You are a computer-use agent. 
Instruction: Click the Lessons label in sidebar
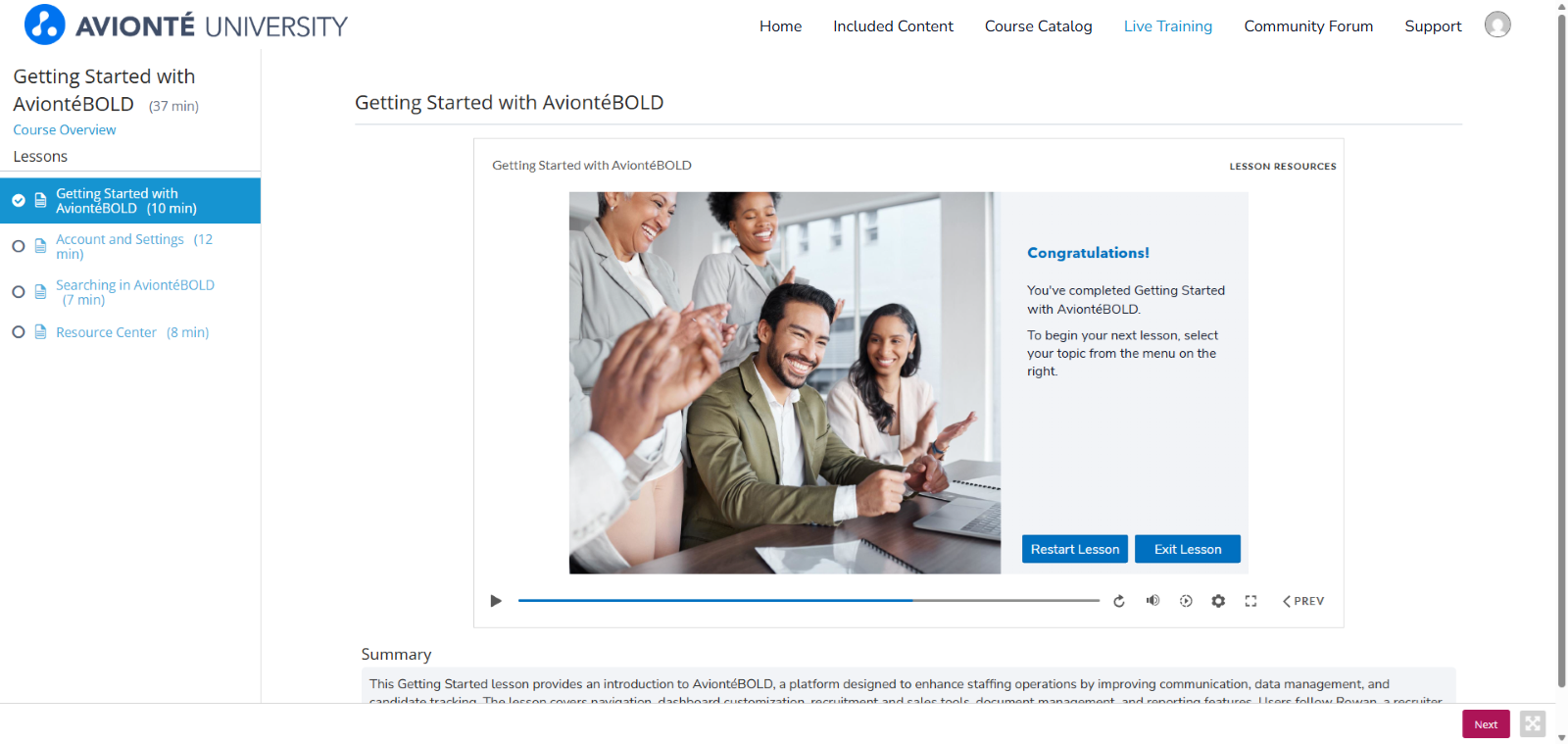pyautogui.click(x=40, y=157)
